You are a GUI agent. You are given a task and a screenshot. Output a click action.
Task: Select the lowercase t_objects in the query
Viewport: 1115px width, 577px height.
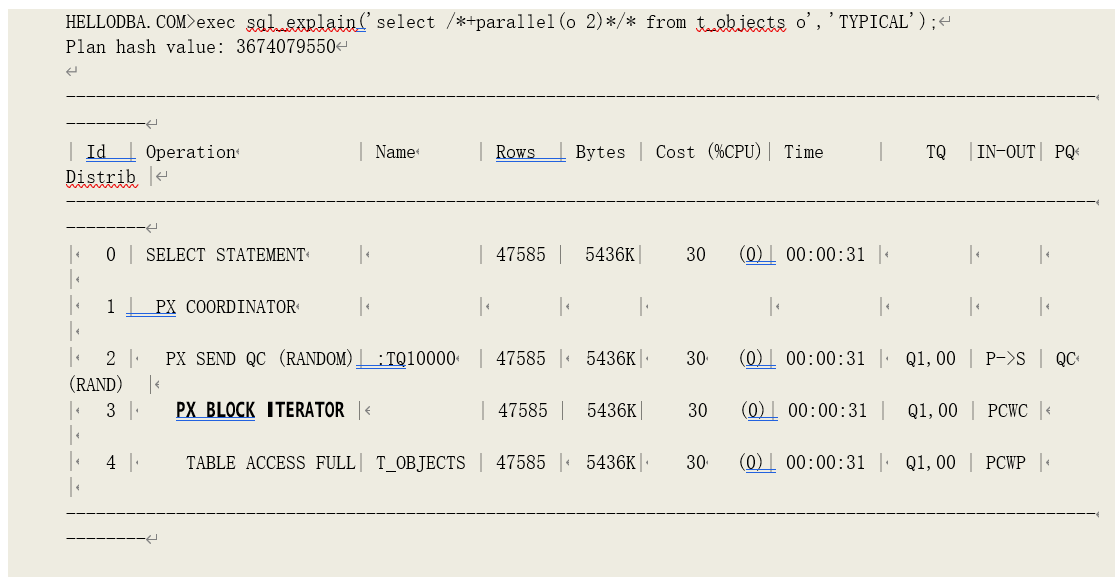click(741, 22)
